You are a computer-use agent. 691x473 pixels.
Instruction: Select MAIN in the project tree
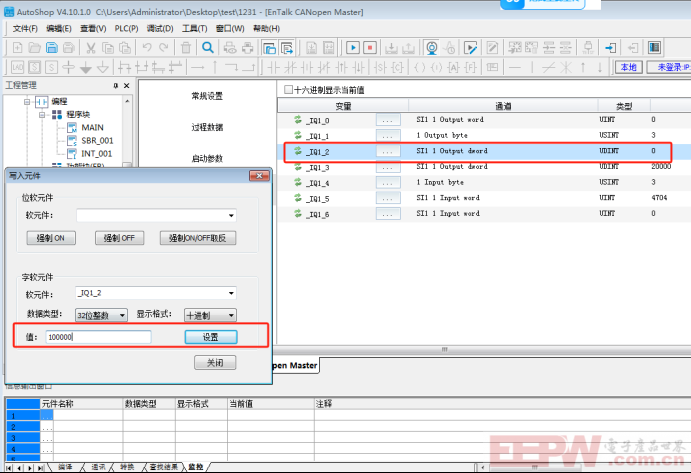[92, 128]
